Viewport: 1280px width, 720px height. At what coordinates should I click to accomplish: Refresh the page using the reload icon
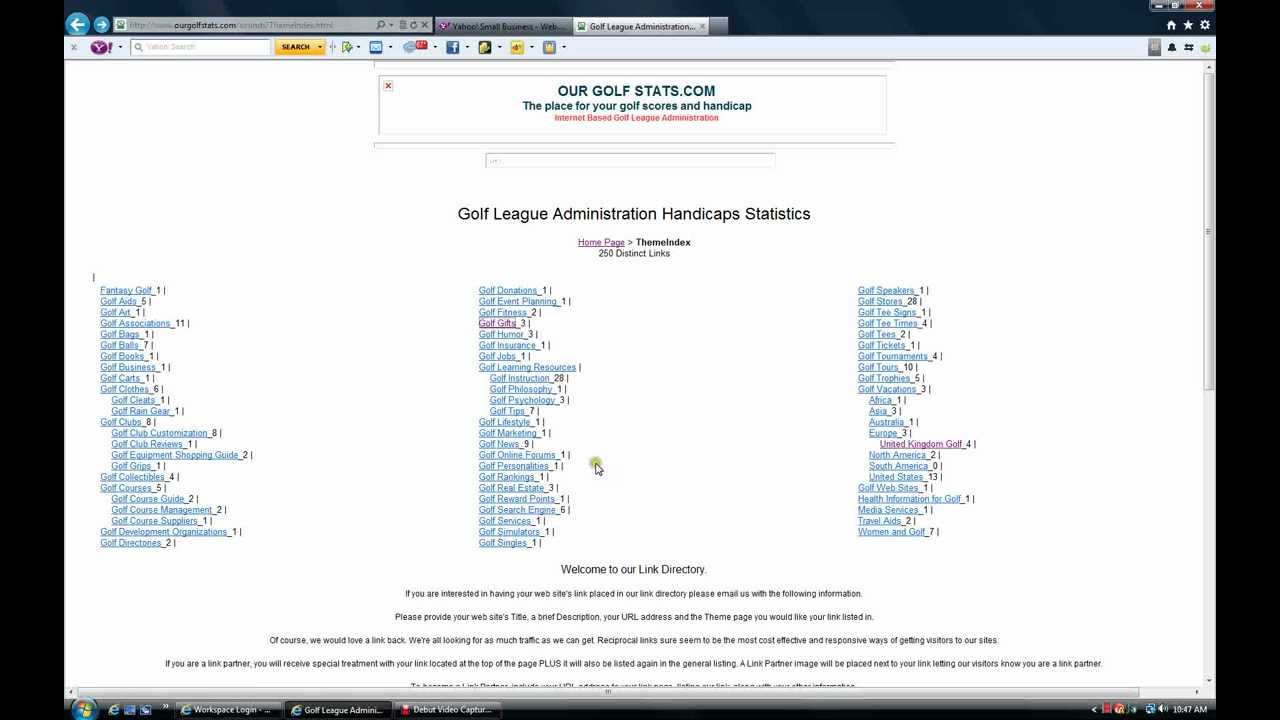tap(413, 25)
